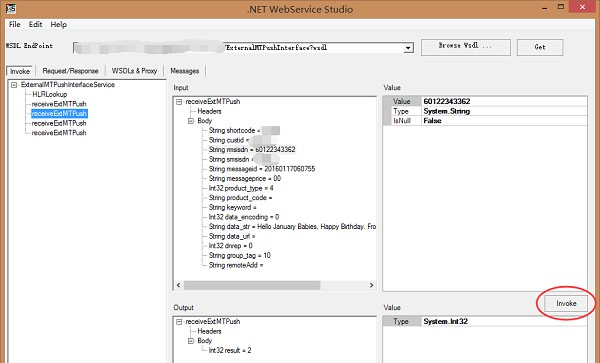The image size is (600, 363).
Task: Select the String shortcode parameter
Action: pyautogui.click(x=235, y=130)
